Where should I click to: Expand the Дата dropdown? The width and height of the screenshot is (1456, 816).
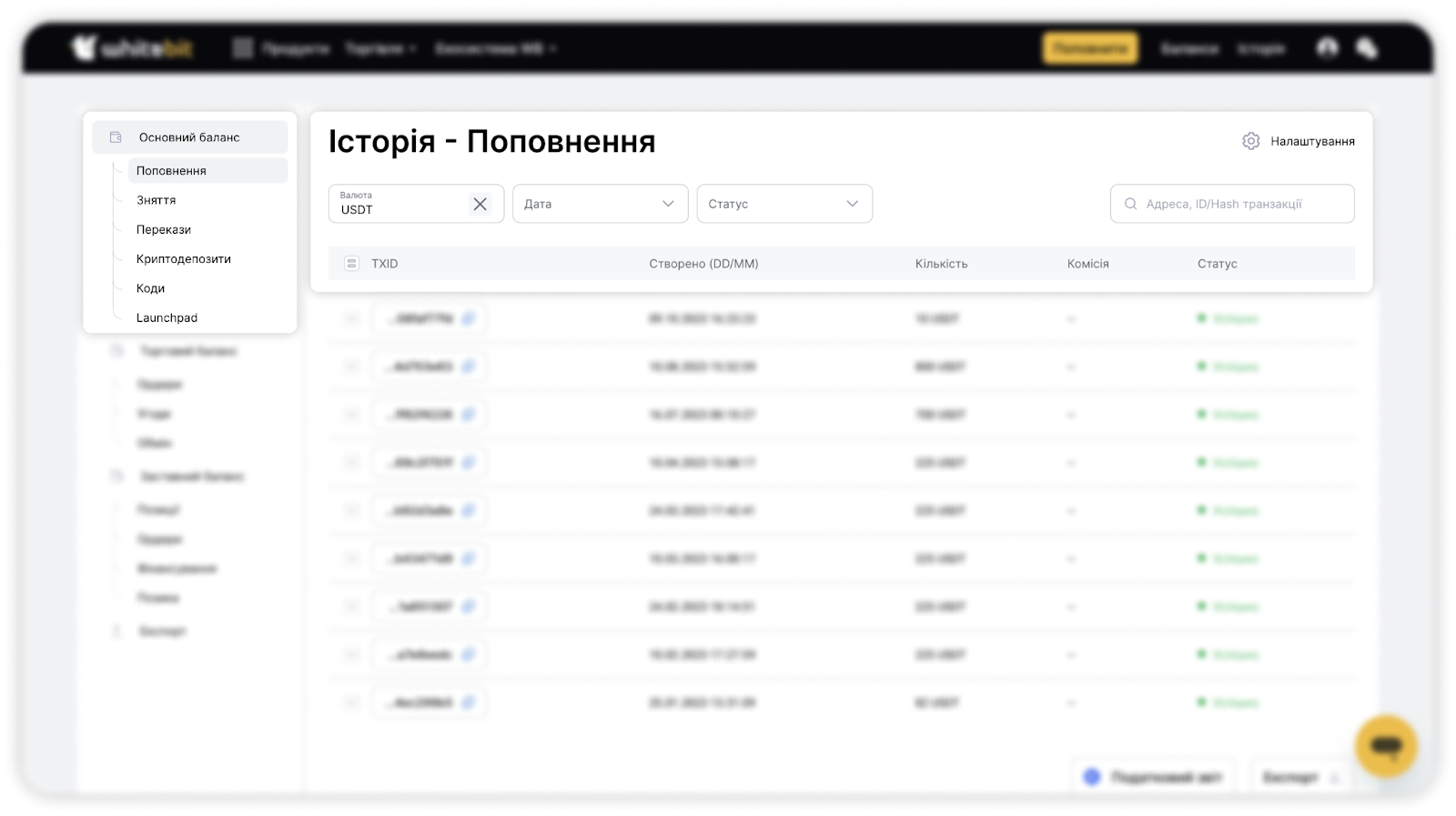click(x=600, y=204)
